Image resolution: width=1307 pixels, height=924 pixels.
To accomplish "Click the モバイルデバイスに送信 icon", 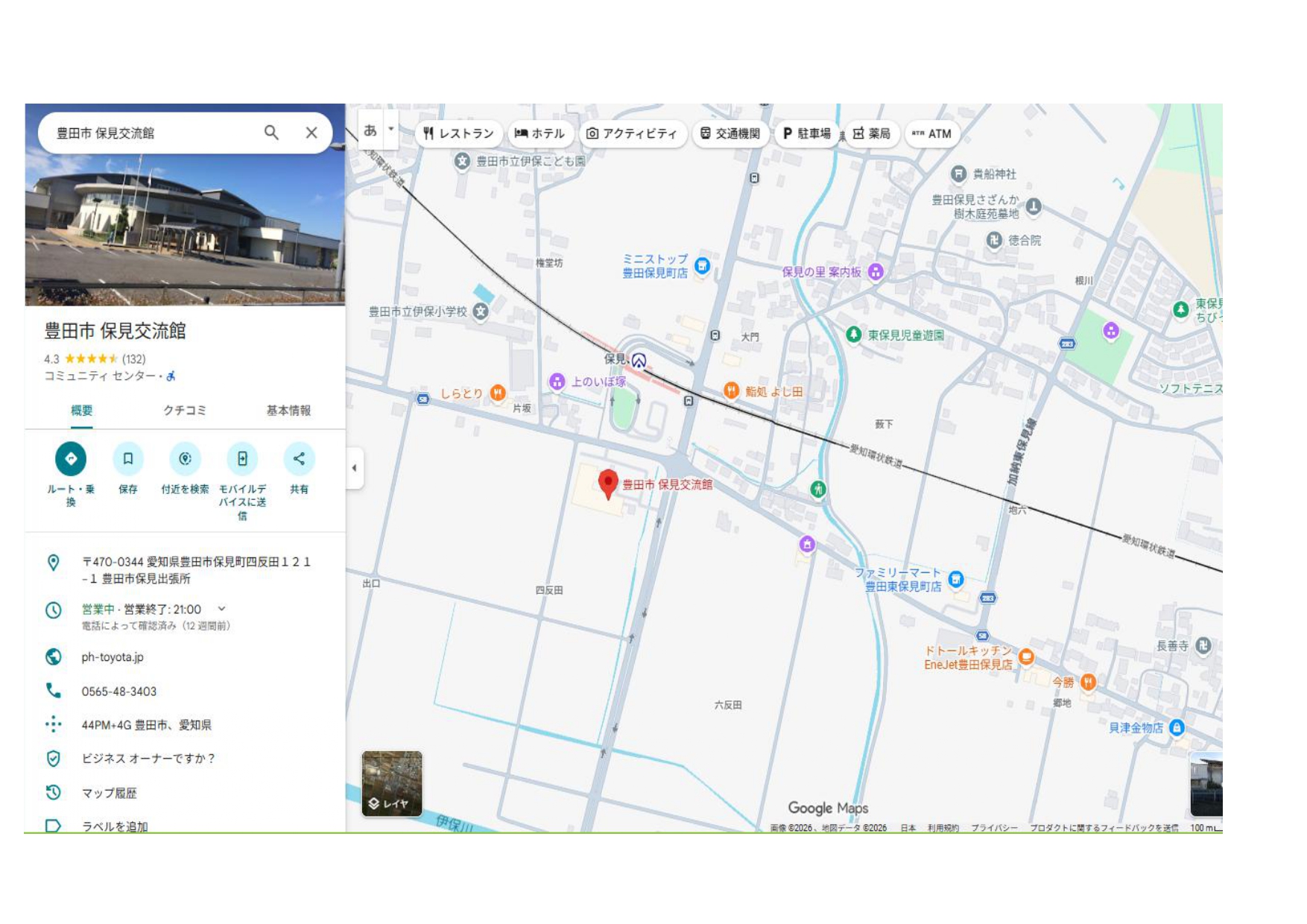I will tap(243, 460).
